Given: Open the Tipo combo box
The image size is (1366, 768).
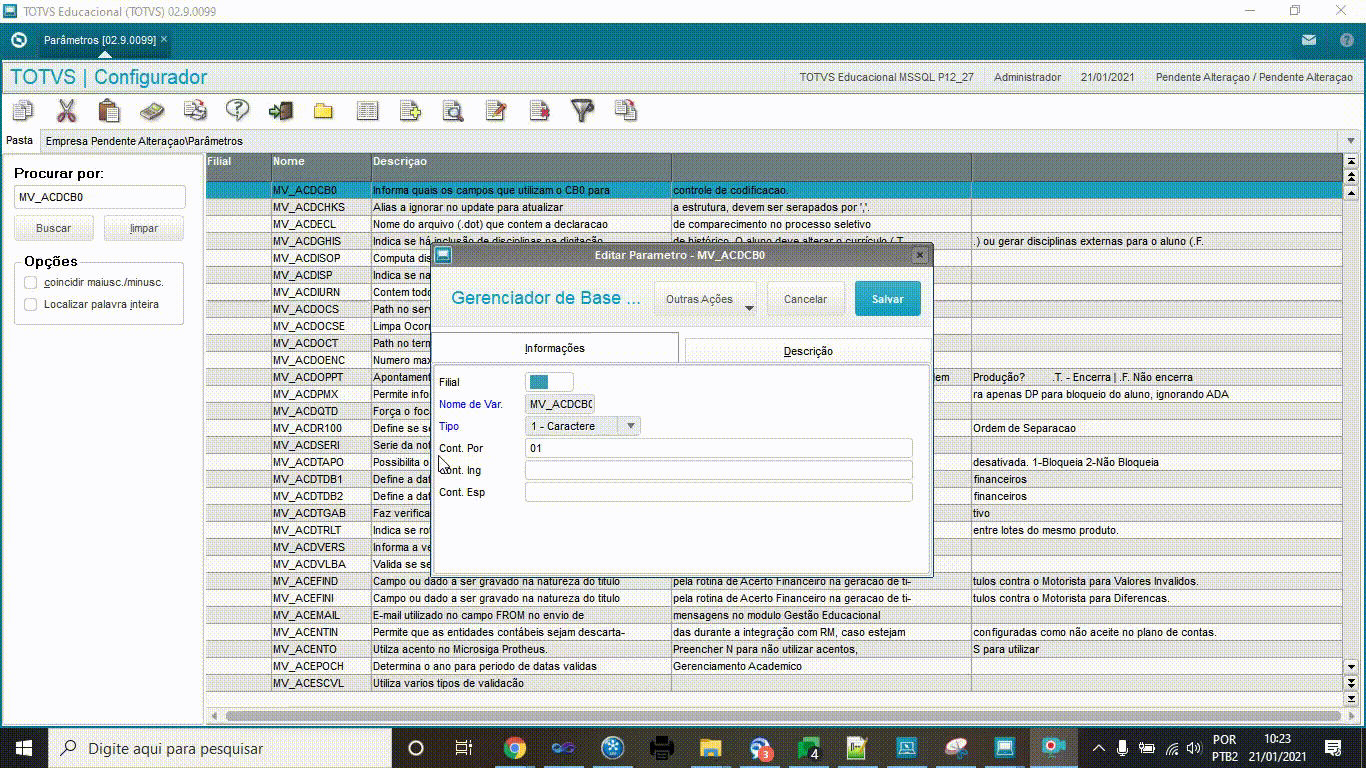Looking at the screenshot, I should pos(583,426).
